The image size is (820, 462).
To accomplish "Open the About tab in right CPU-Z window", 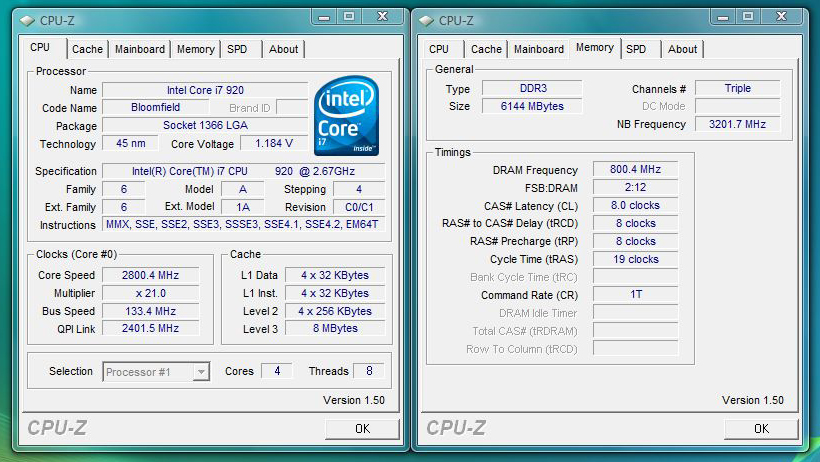I will tap(682, 49).
